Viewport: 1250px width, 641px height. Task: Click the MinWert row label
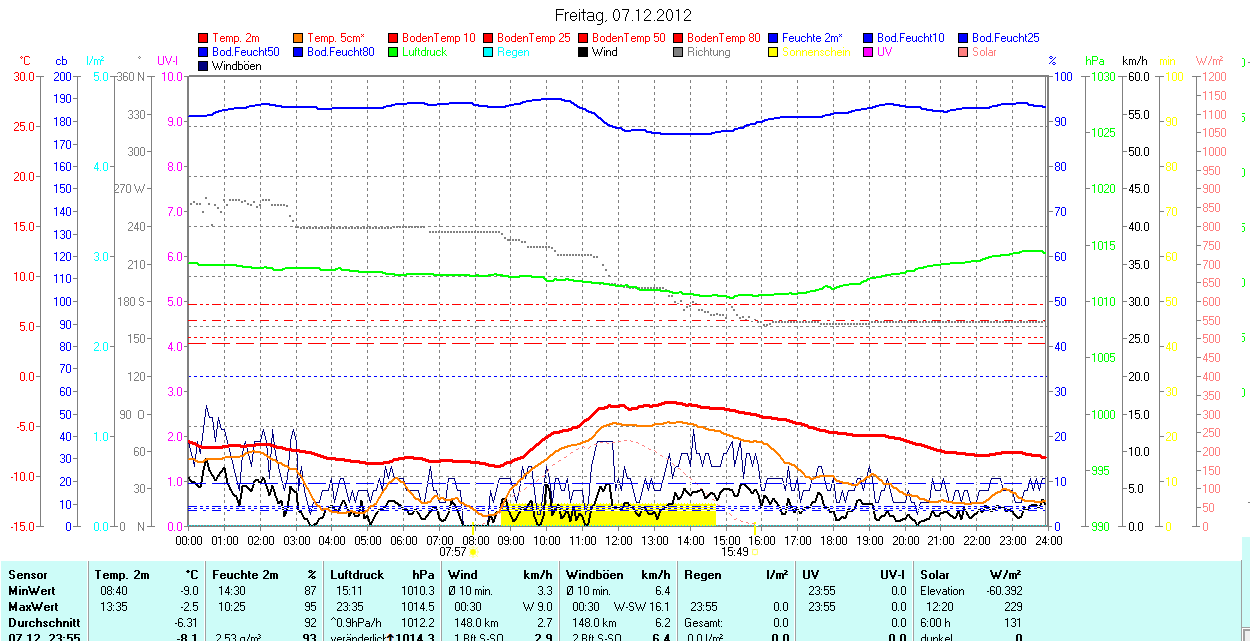[x=31, y=591]
